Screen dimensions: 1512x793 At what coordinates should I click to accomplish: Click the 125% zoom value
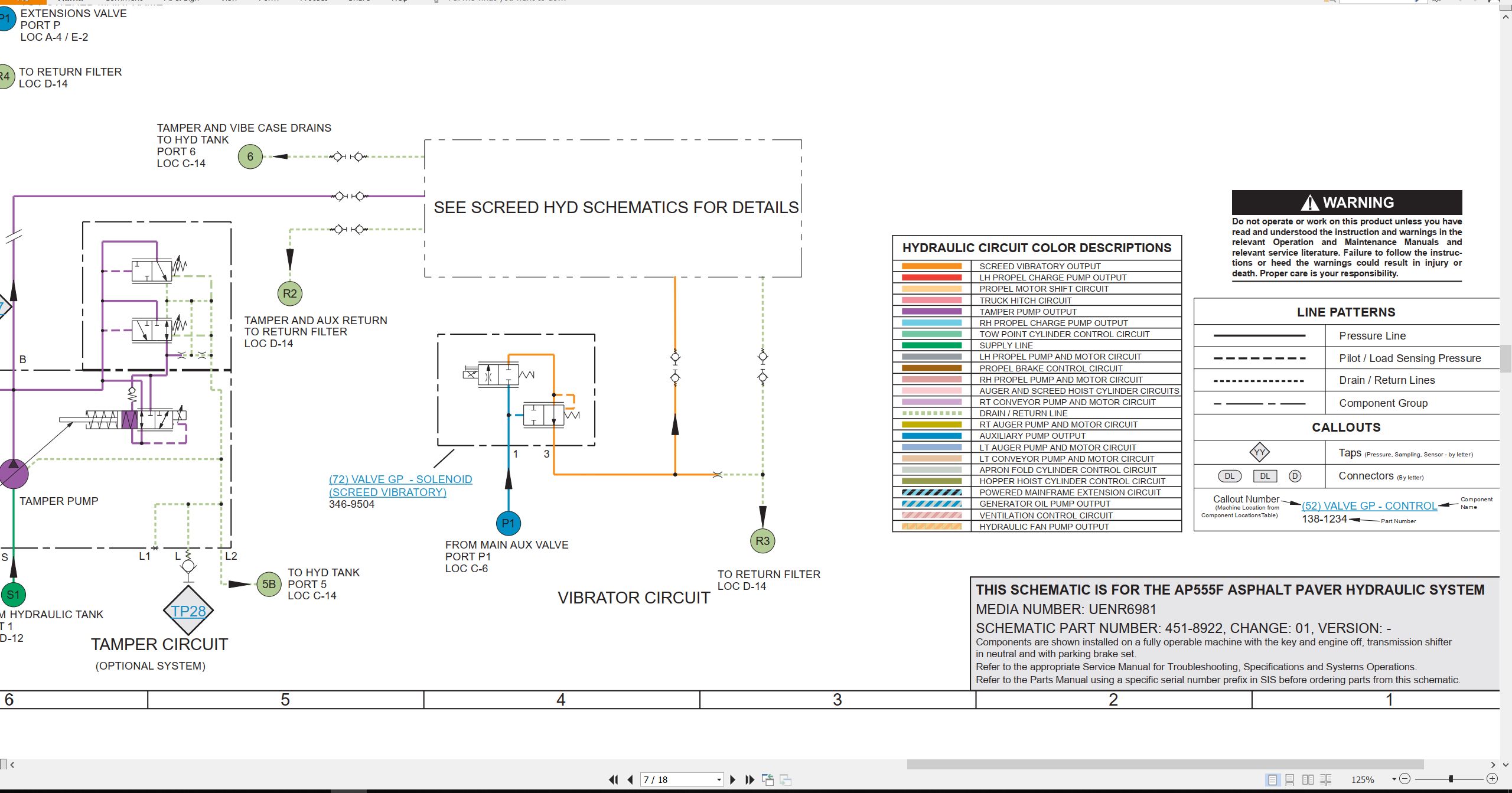tap(1363, 779)
